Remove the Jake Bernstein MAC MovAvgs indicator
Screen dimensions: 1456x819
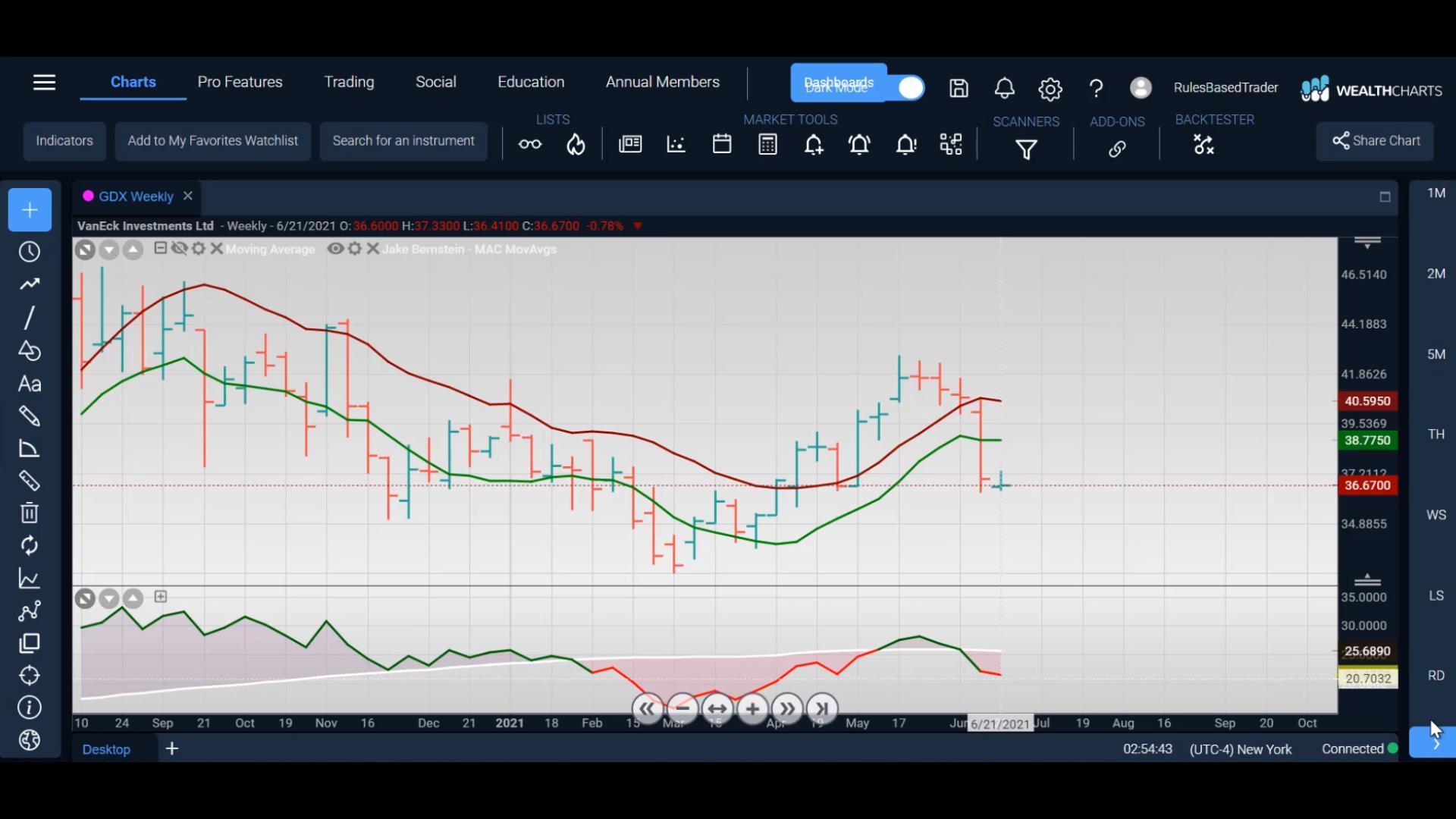[373, 249]
